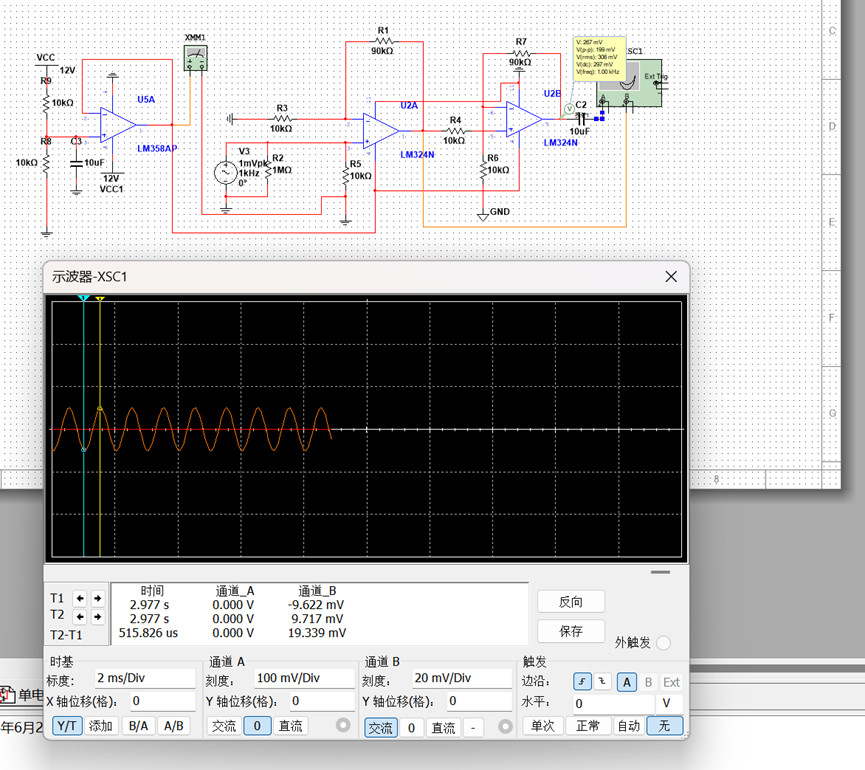
Task: Select capacitor C2 10uF symbol
Action: (x=581, y=119)
